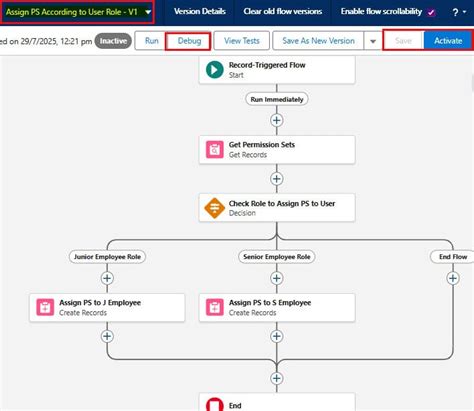
Task: Expand Save As New Version dropdown arrow
Action: coord(373,41)
